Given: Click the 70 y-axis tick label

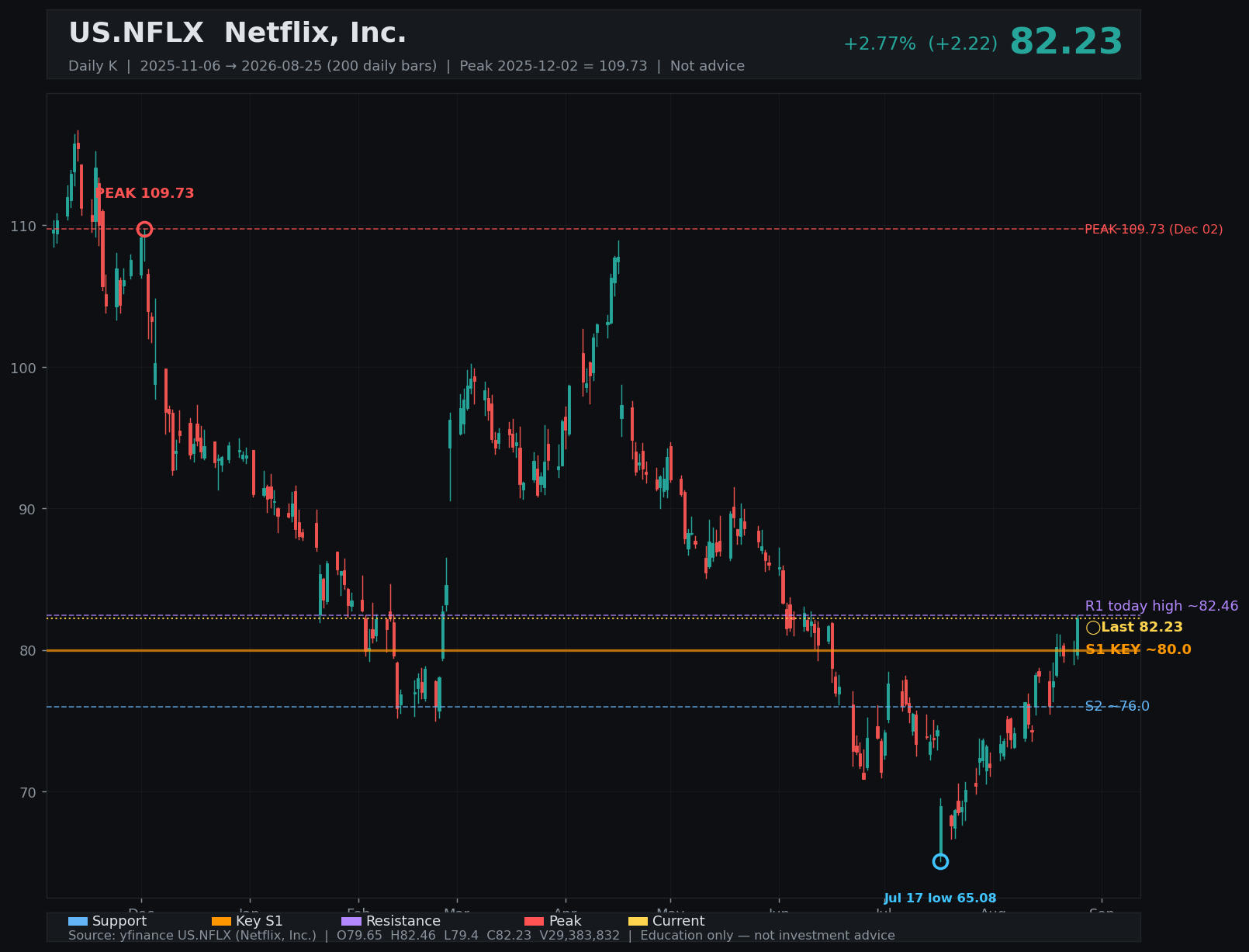Looking at the screenshot, I should coord(27,792).
